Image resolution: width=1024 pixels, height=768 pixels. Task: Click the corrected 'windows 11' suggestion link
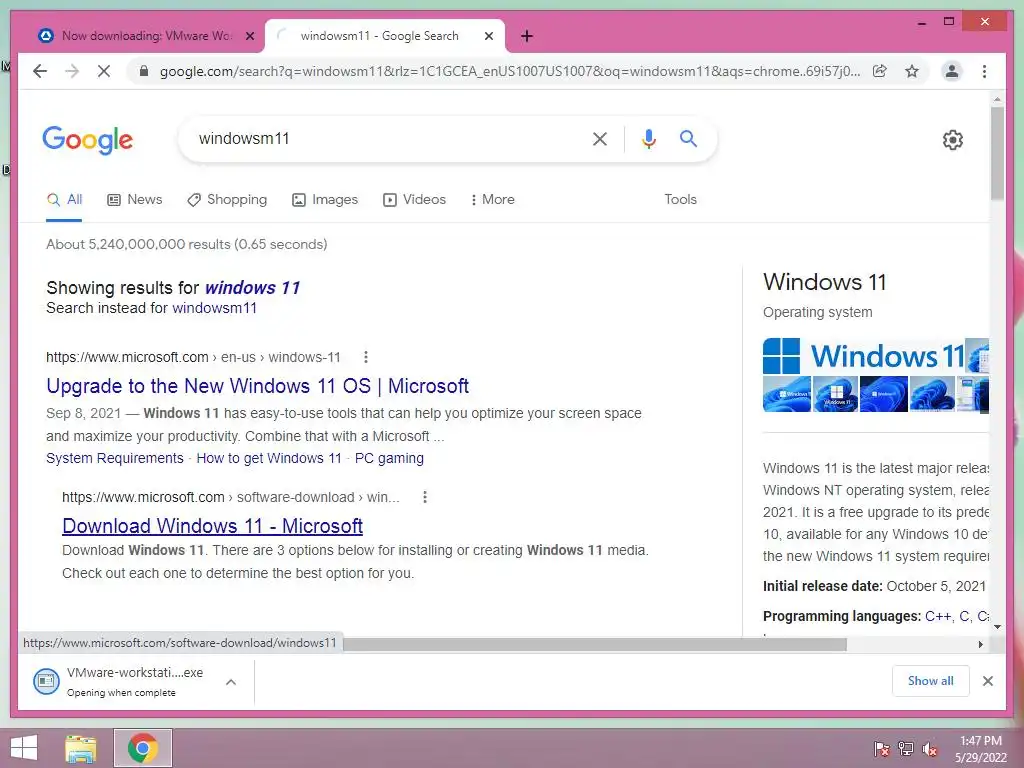pos(253,287)
